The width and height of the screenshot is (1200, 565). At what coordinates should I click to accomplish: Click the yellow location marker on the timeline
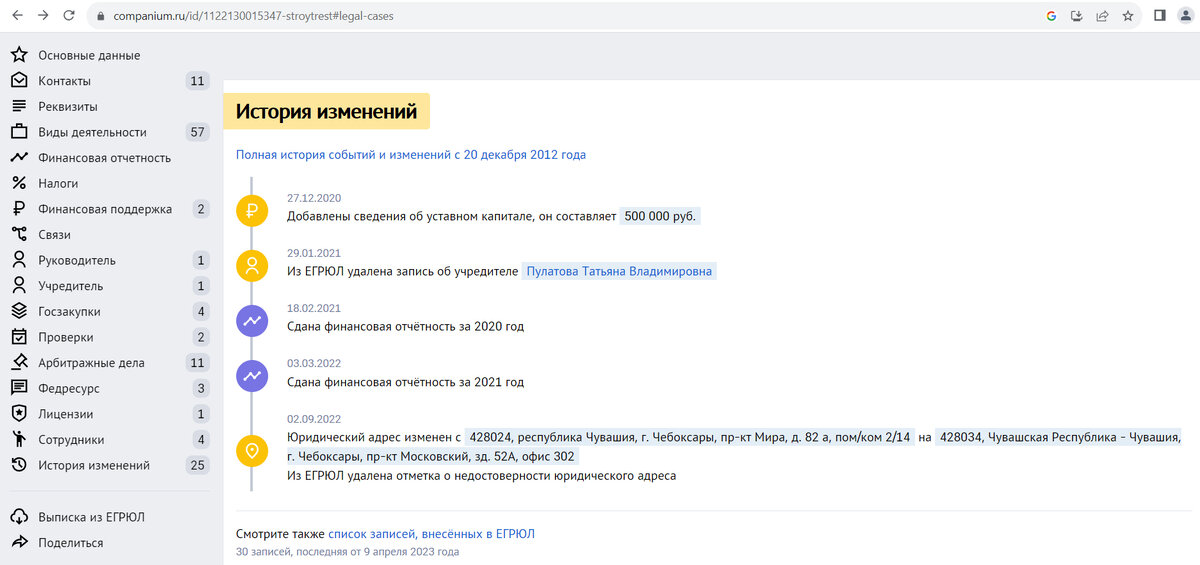click(252, 451)
